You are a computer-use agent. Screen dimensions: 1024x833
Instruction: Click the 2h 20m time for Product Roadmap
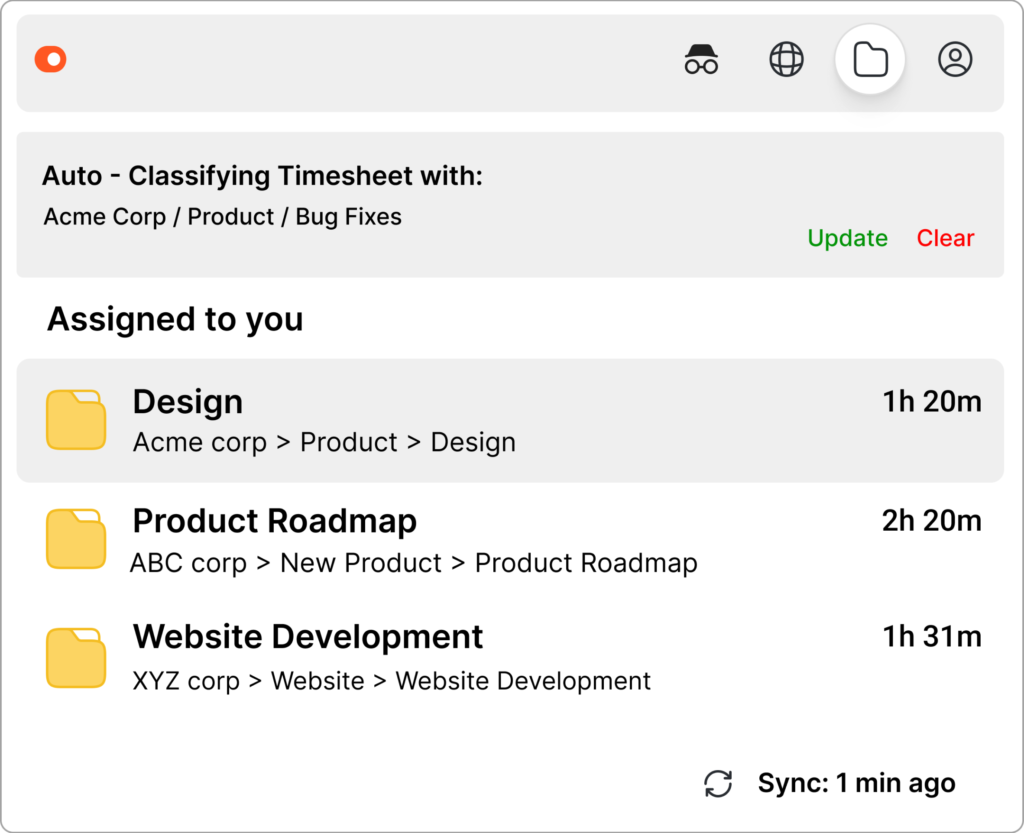[x=932, y=520]
